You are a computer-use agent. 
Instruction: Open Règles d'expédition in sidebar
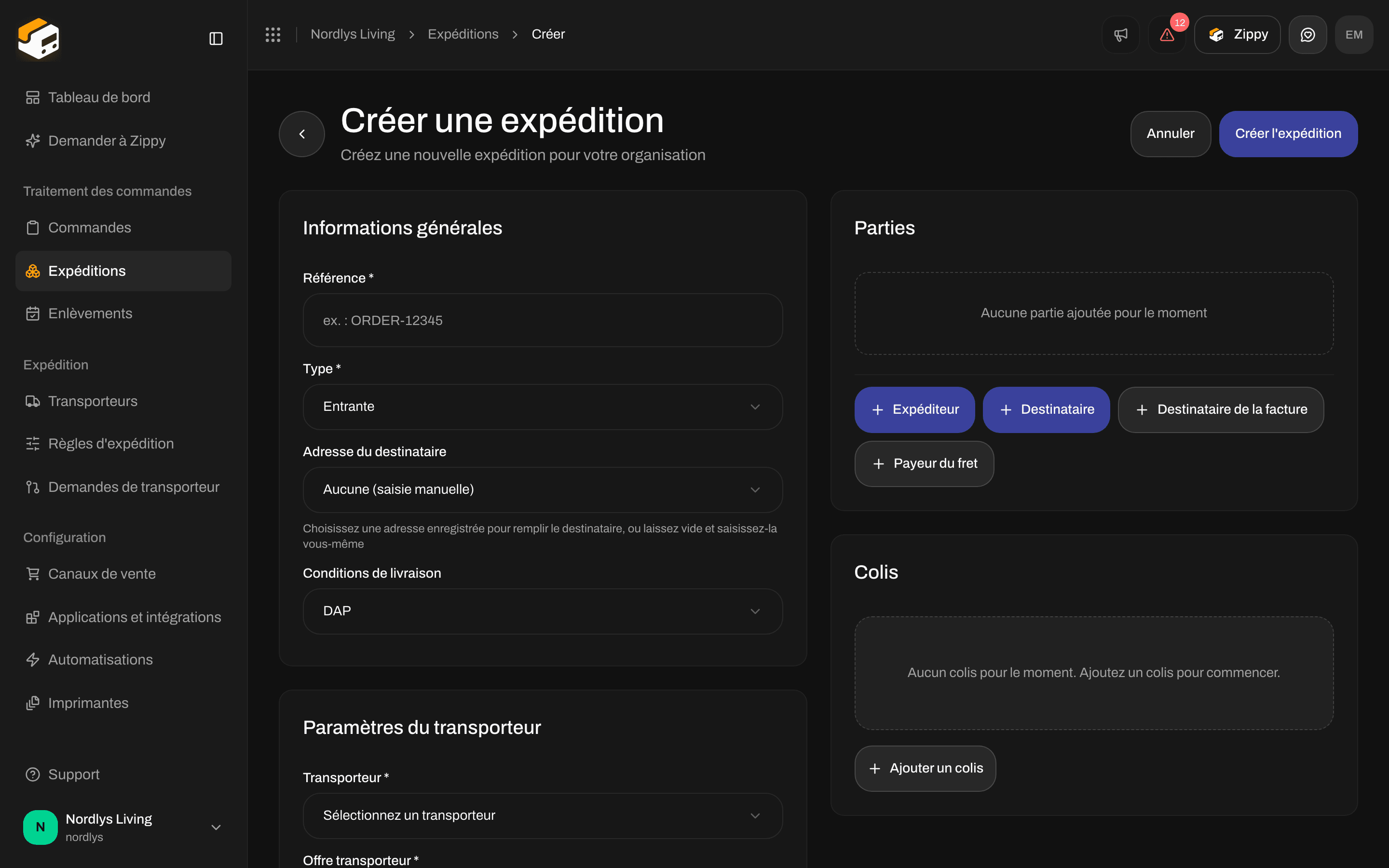point(123,444)
